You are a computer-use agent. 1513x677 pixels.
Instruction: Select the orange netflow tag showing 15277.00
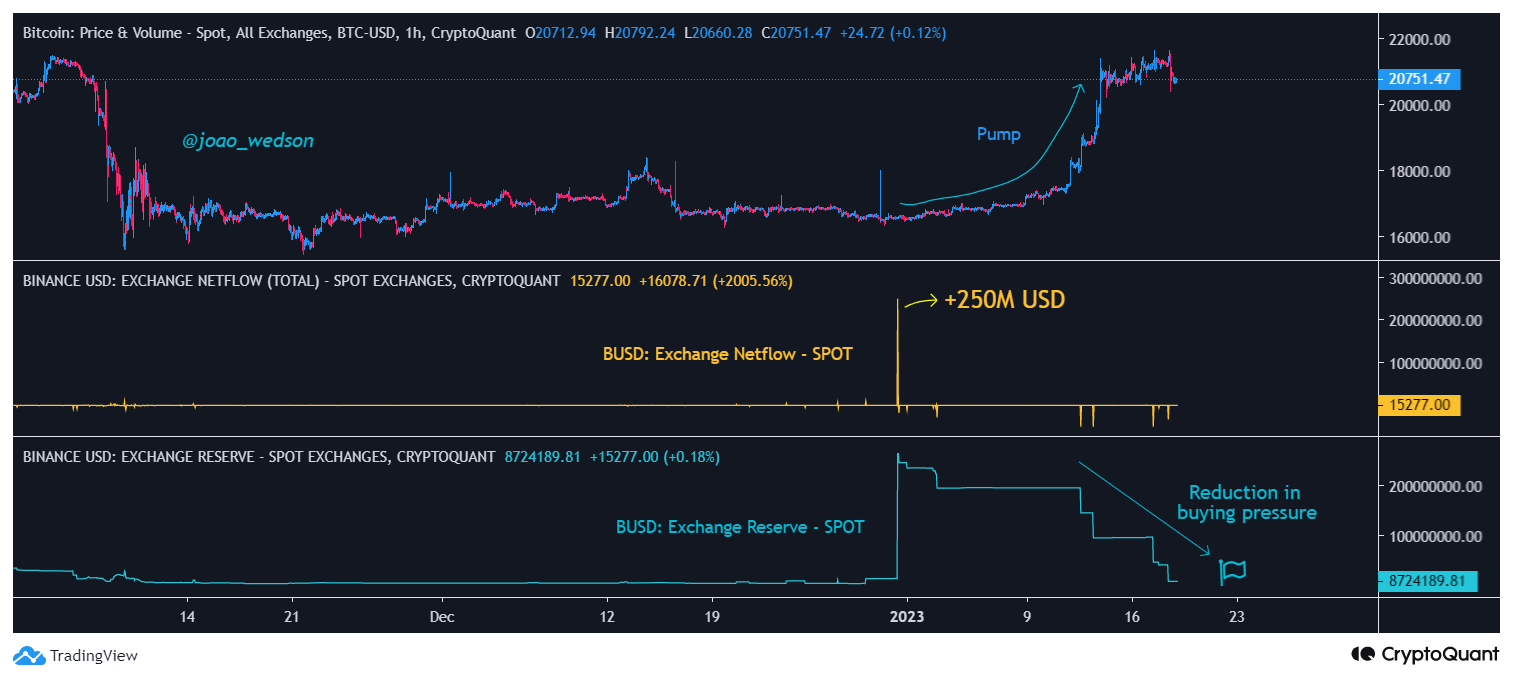[1419, 406]
